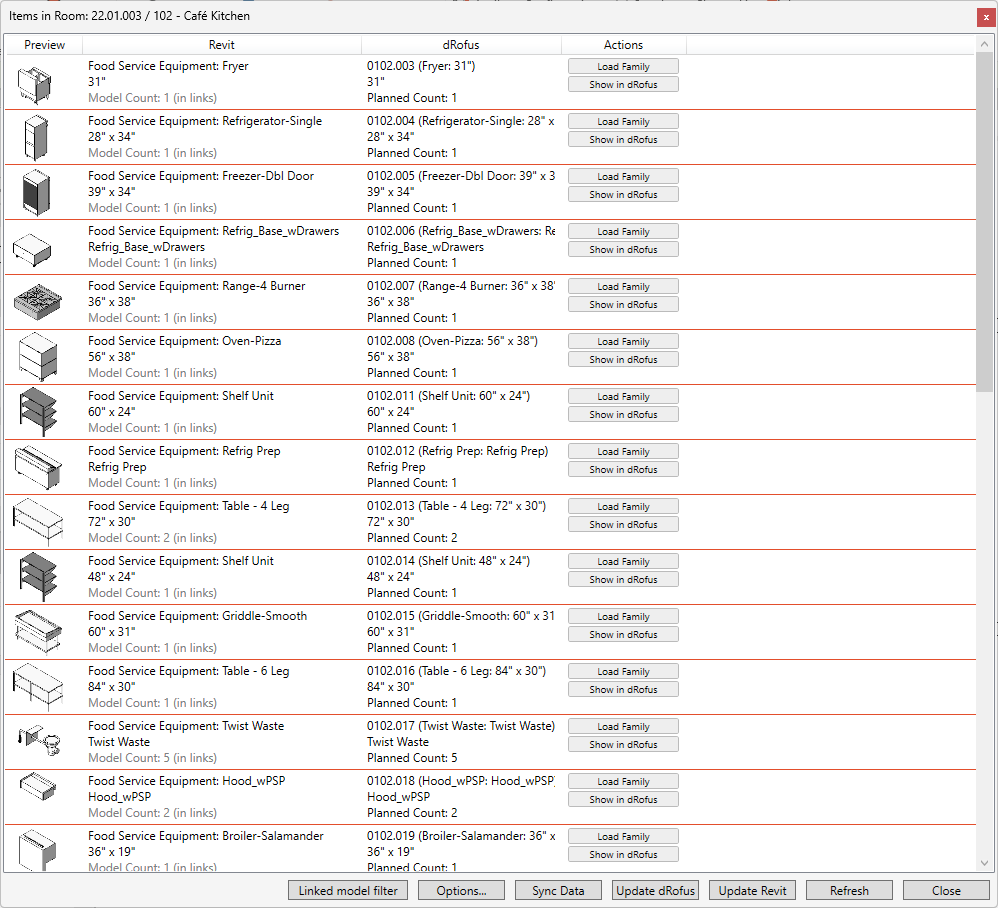Load Family for Refrig Prep row
Screen dimensions: 998x908
(x=623, y=452)
